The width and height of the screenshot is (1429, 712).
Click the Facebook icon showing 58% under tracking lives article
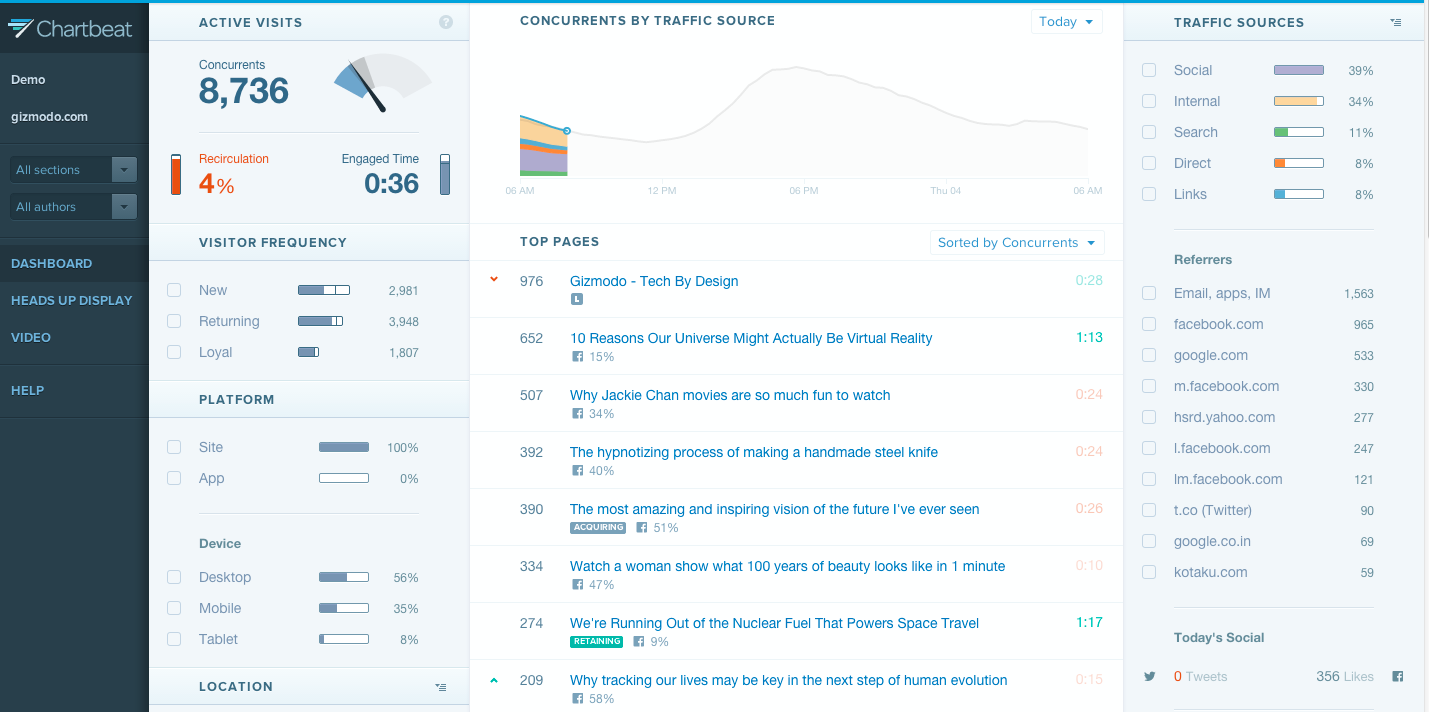(577, 699)
